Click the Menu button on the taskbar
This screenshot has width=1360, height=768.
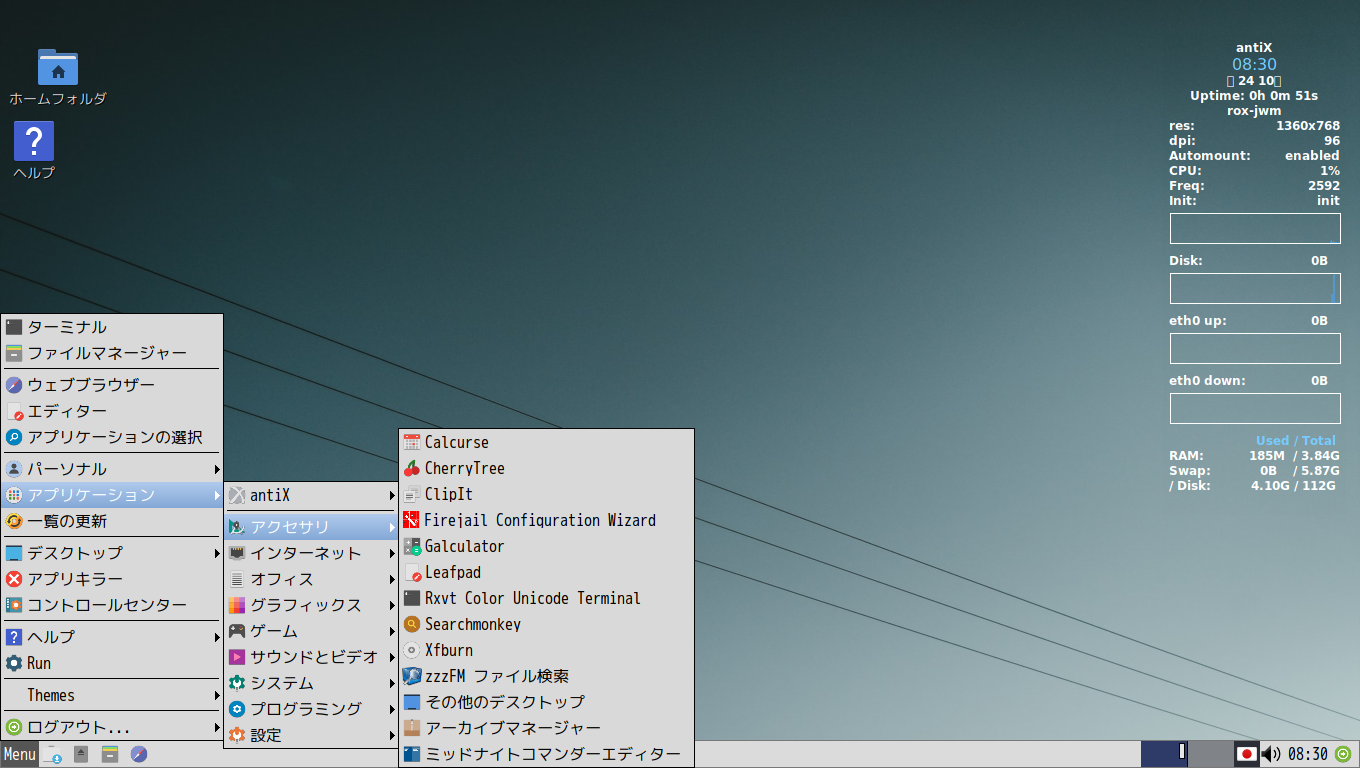tap(19, 754)
